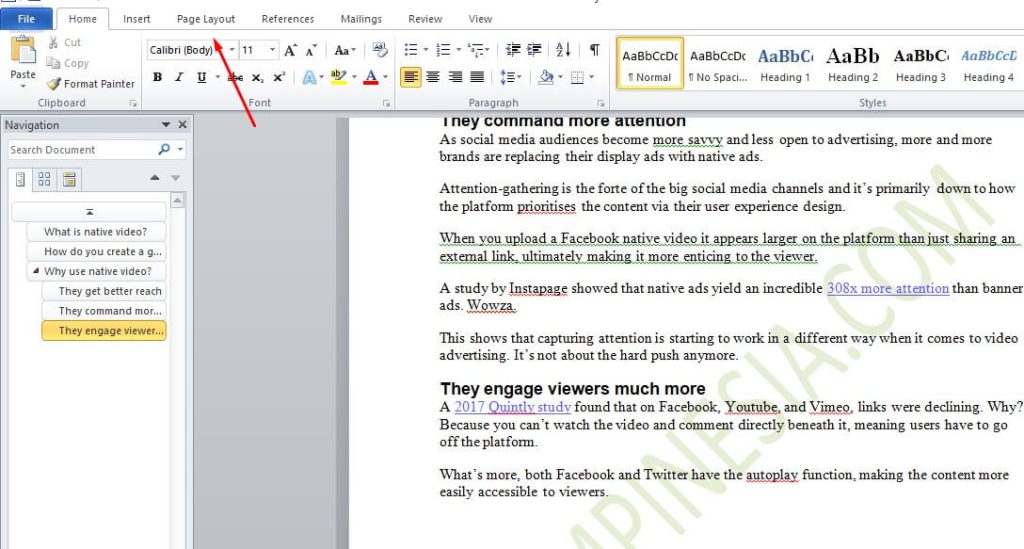
Task: Switch to the Insert tab
Action: 136,19
